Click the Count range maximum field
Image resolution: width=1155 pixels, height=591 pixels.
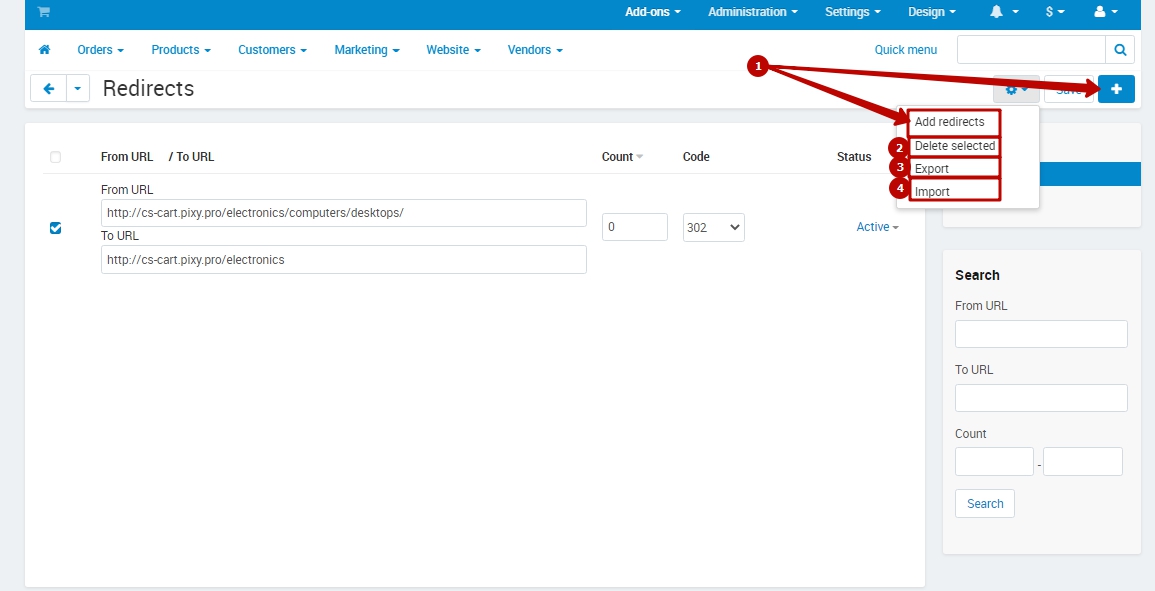(x=1083, y=462)
